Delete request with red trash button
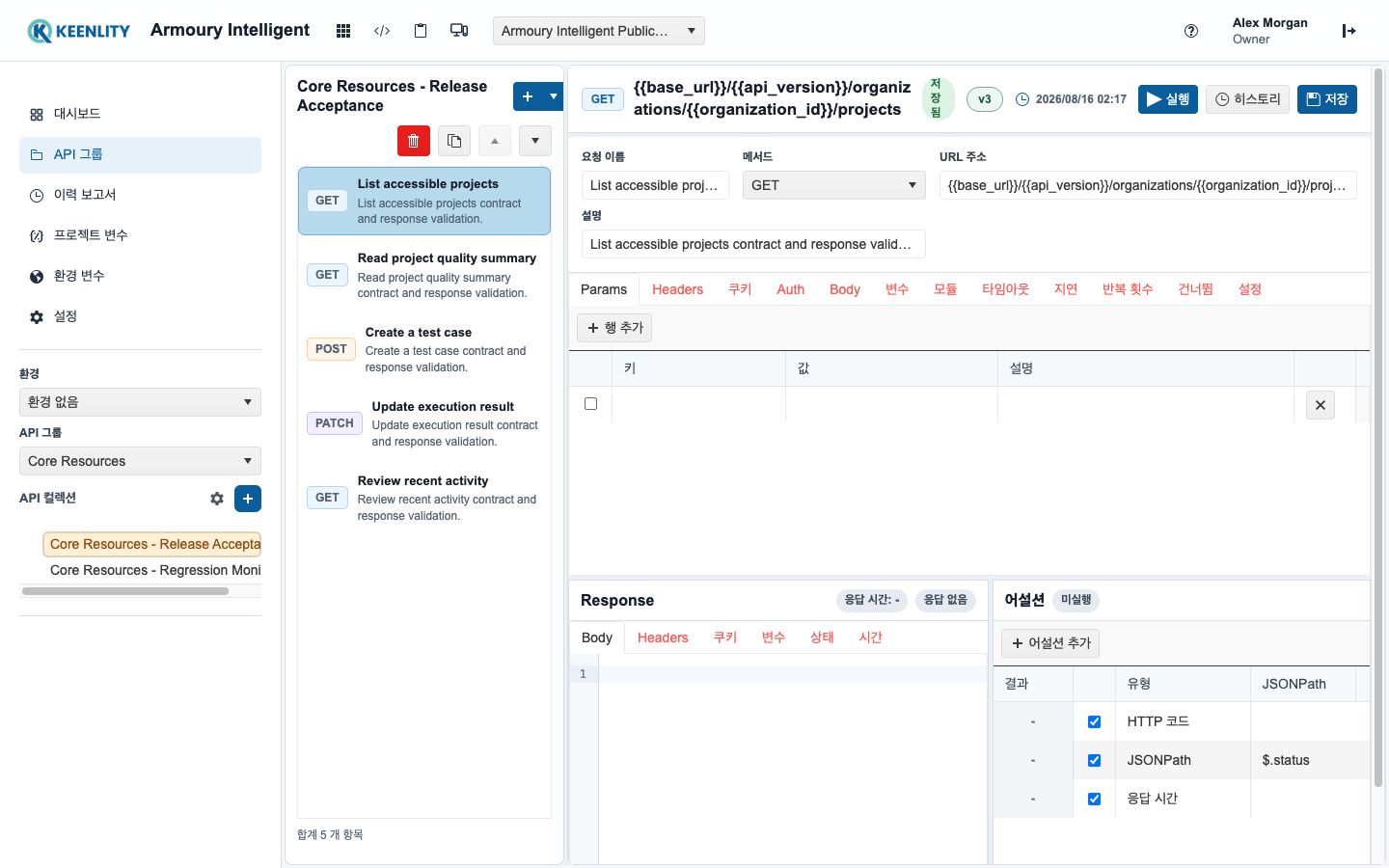 coord(414,141)
